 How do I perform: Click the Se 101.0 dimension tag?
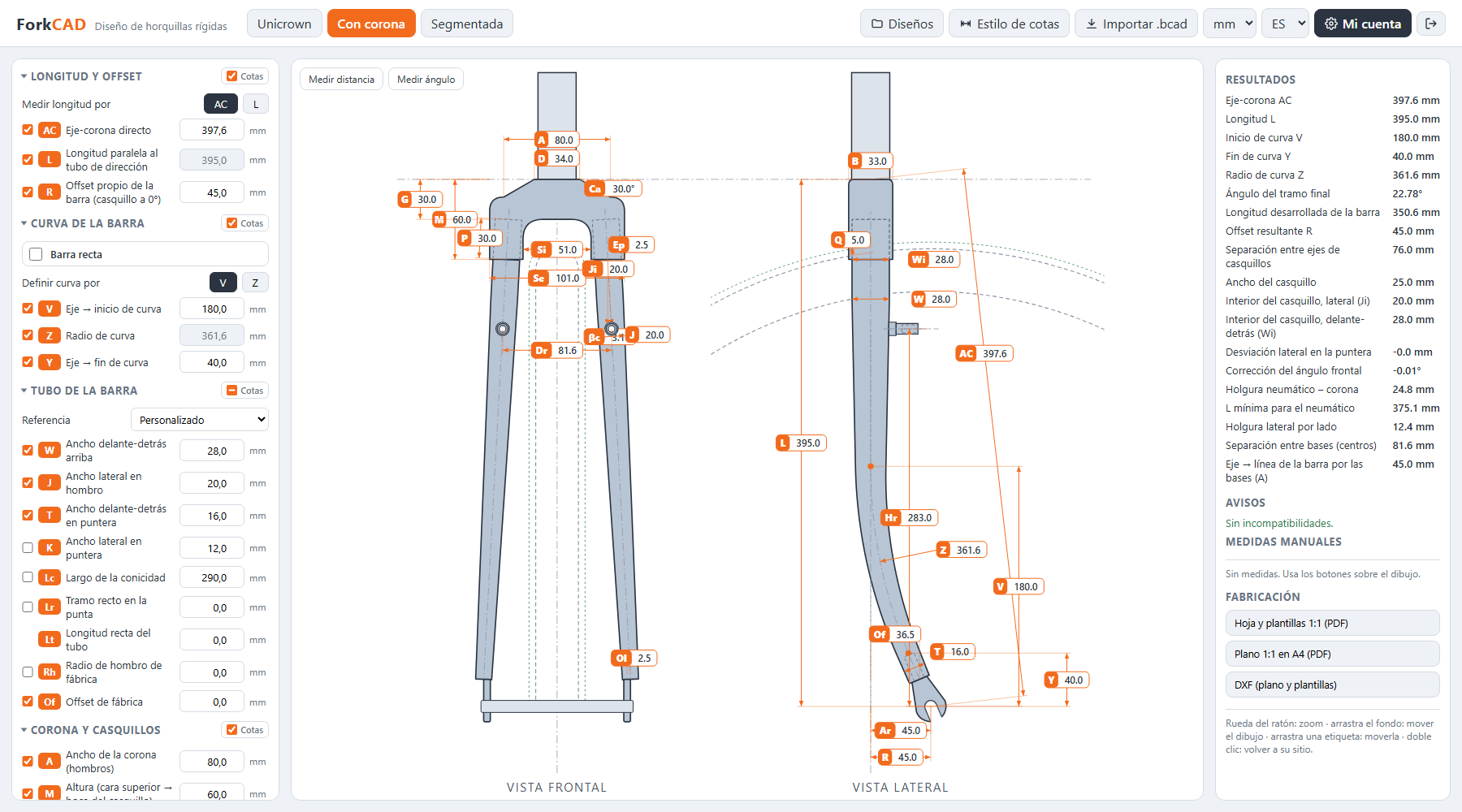[x=557, y=278]
